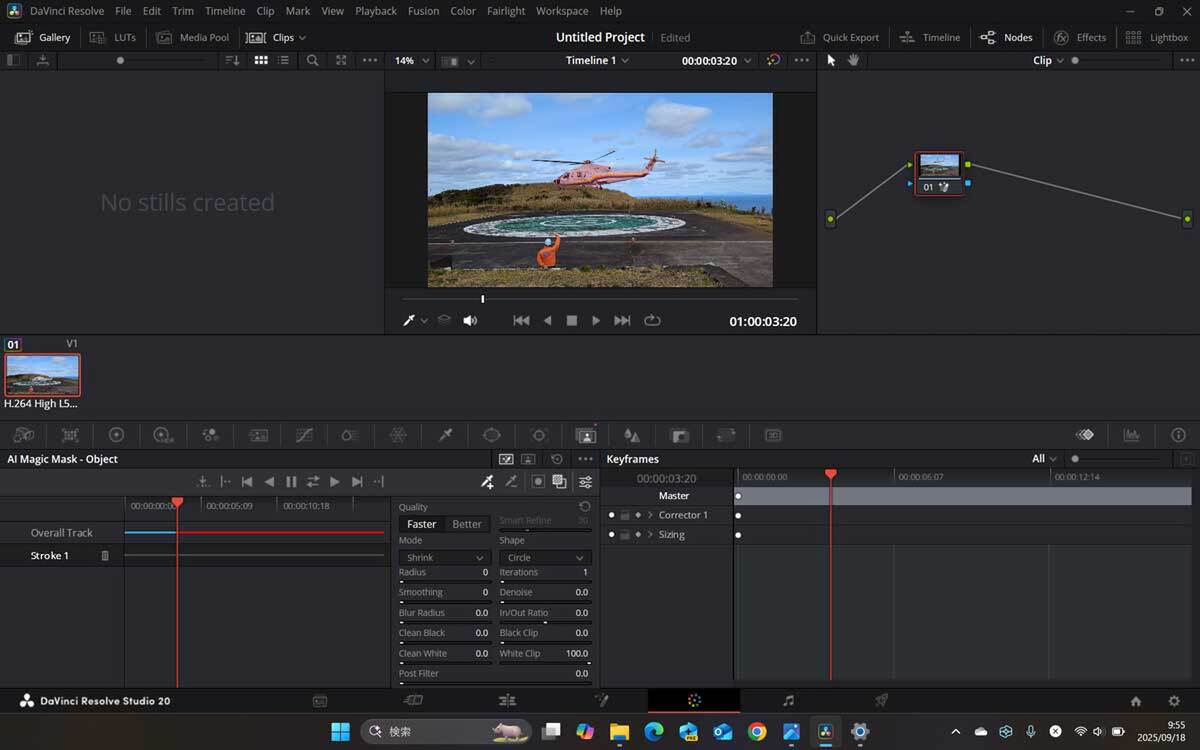The height and width of the screenshot is (750, 1200).
Task: Open the Shape dropdown set to Circle
Action: (544, 557)
